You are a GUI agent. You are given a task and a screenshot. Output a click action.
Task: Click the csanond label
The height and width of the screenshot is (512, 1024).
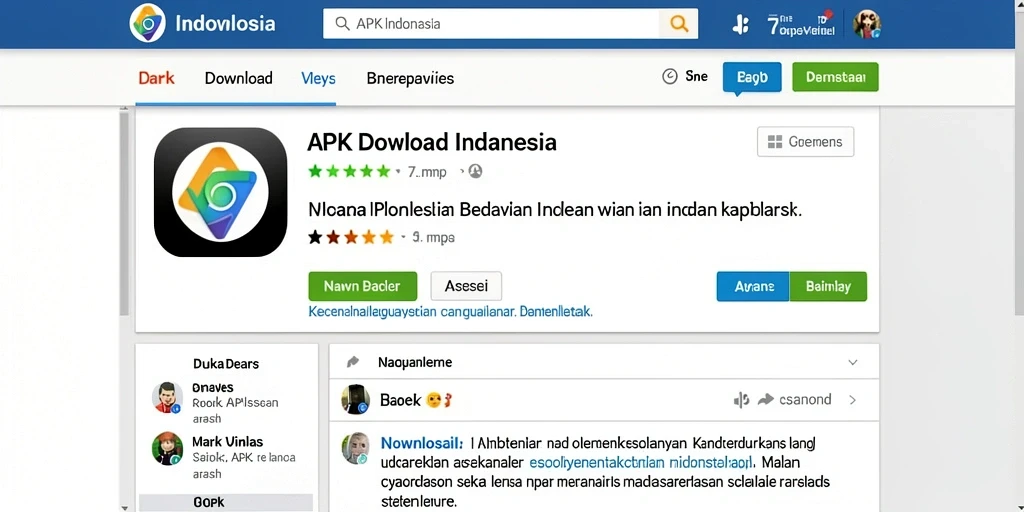[x=805, y=400]
